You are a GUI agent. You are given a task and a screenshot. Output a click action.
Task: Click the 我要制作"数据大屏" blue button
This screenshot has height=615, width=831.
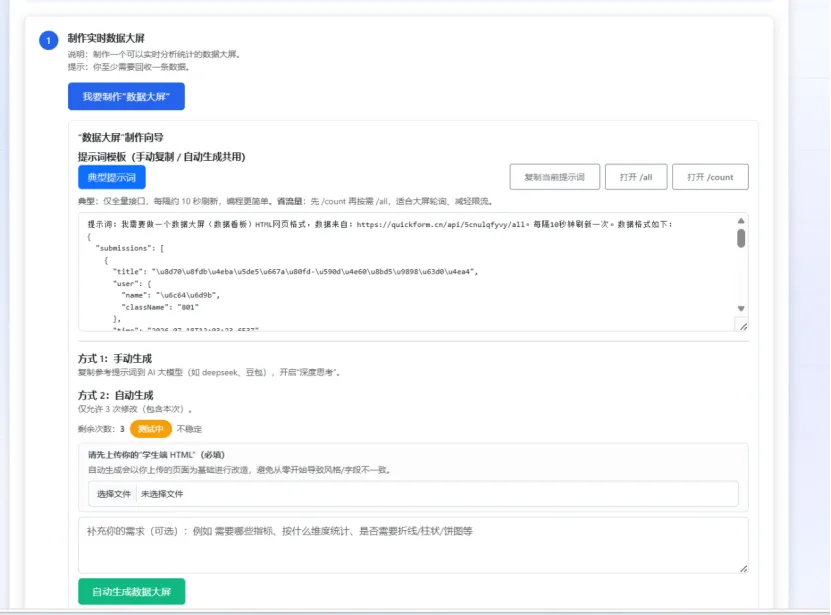[x=126, y=96]
